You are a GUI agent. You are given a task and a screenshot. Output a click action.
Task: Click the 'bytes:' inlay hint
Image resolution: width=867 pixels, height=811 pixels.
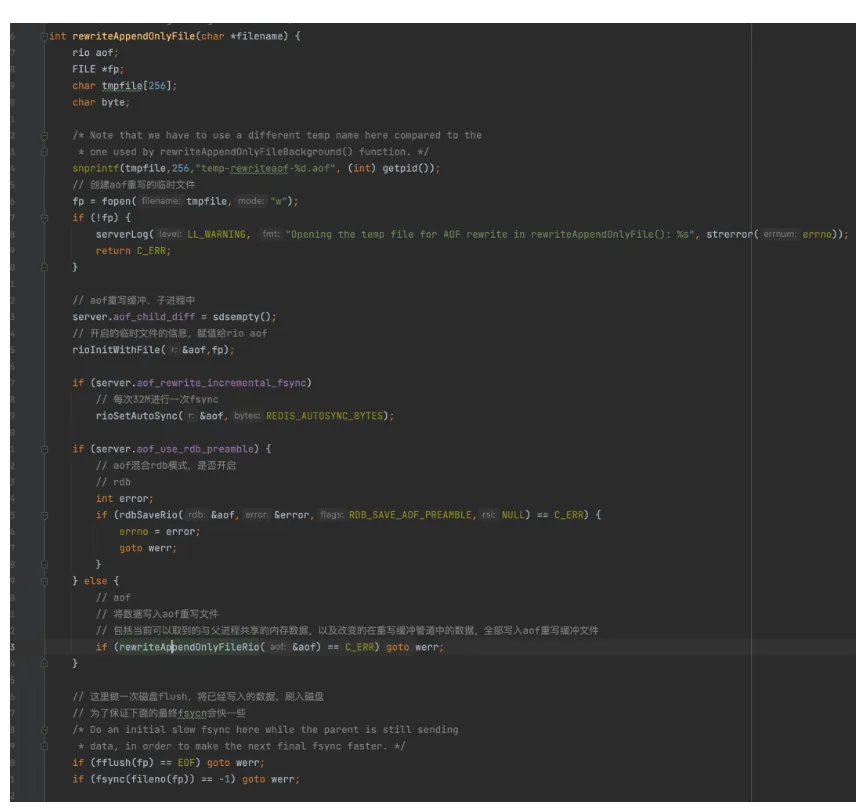(247, 416)
